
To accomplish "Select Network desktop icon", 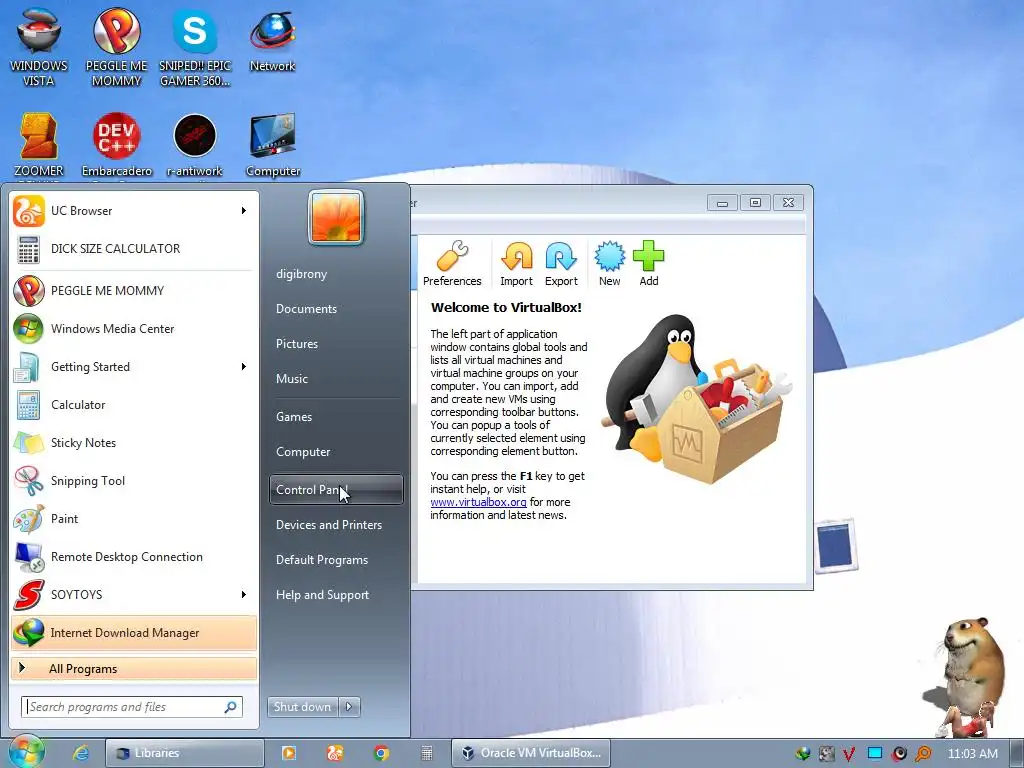I will coord(272,40).
